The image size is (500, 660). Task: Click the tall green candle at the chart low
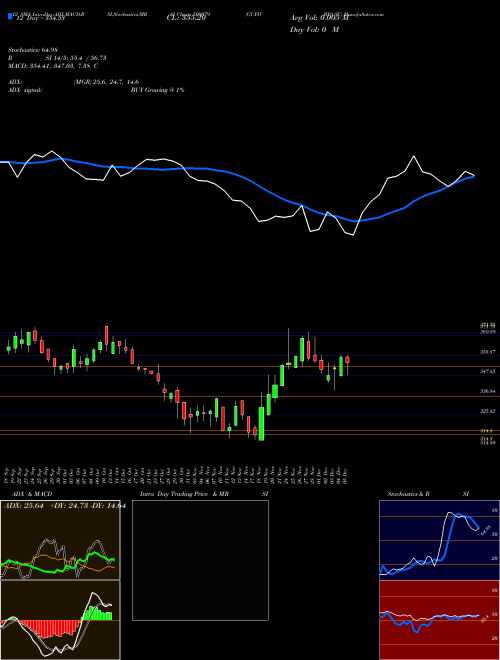[261, 423]
